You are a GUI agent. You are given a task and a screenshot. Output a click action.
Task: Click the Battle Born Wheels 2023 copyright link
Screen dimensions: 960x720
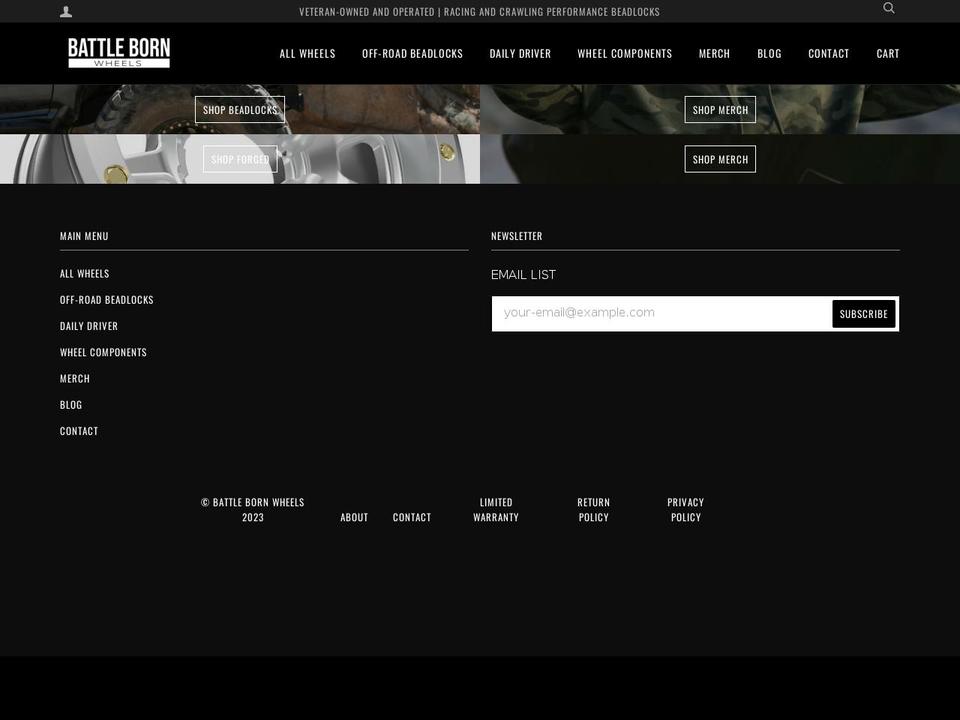pyautogui.click(x=252, y=510)
